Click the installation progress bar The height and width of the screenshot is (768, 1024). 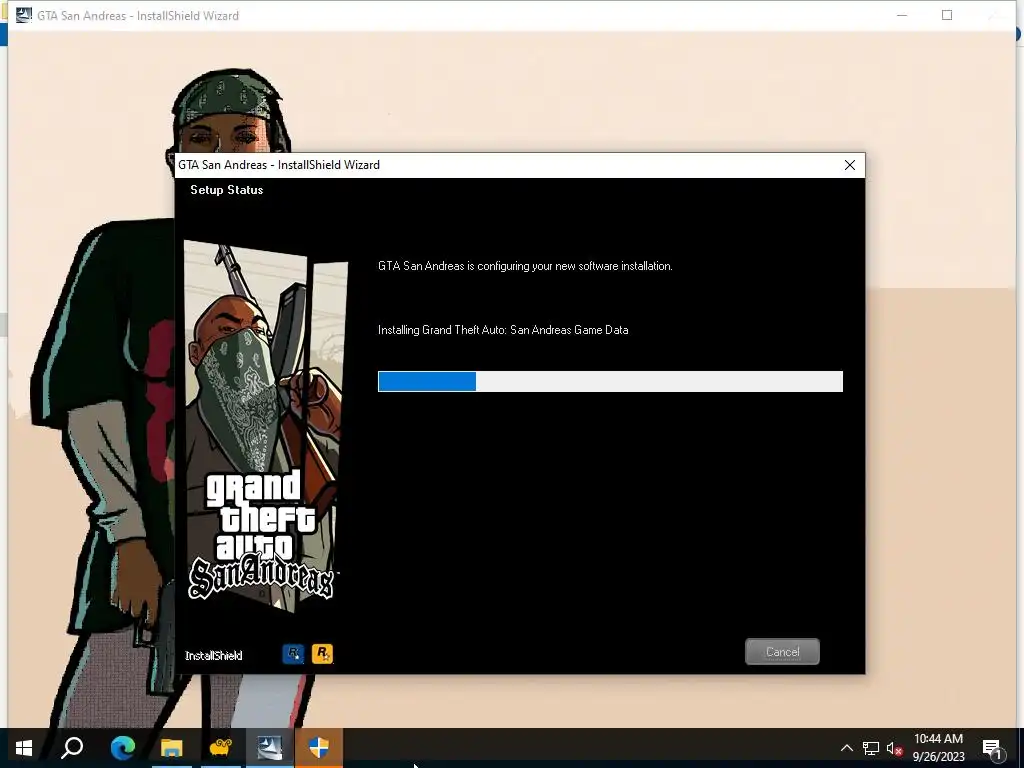pyautogui.click(x=610, y=381)
